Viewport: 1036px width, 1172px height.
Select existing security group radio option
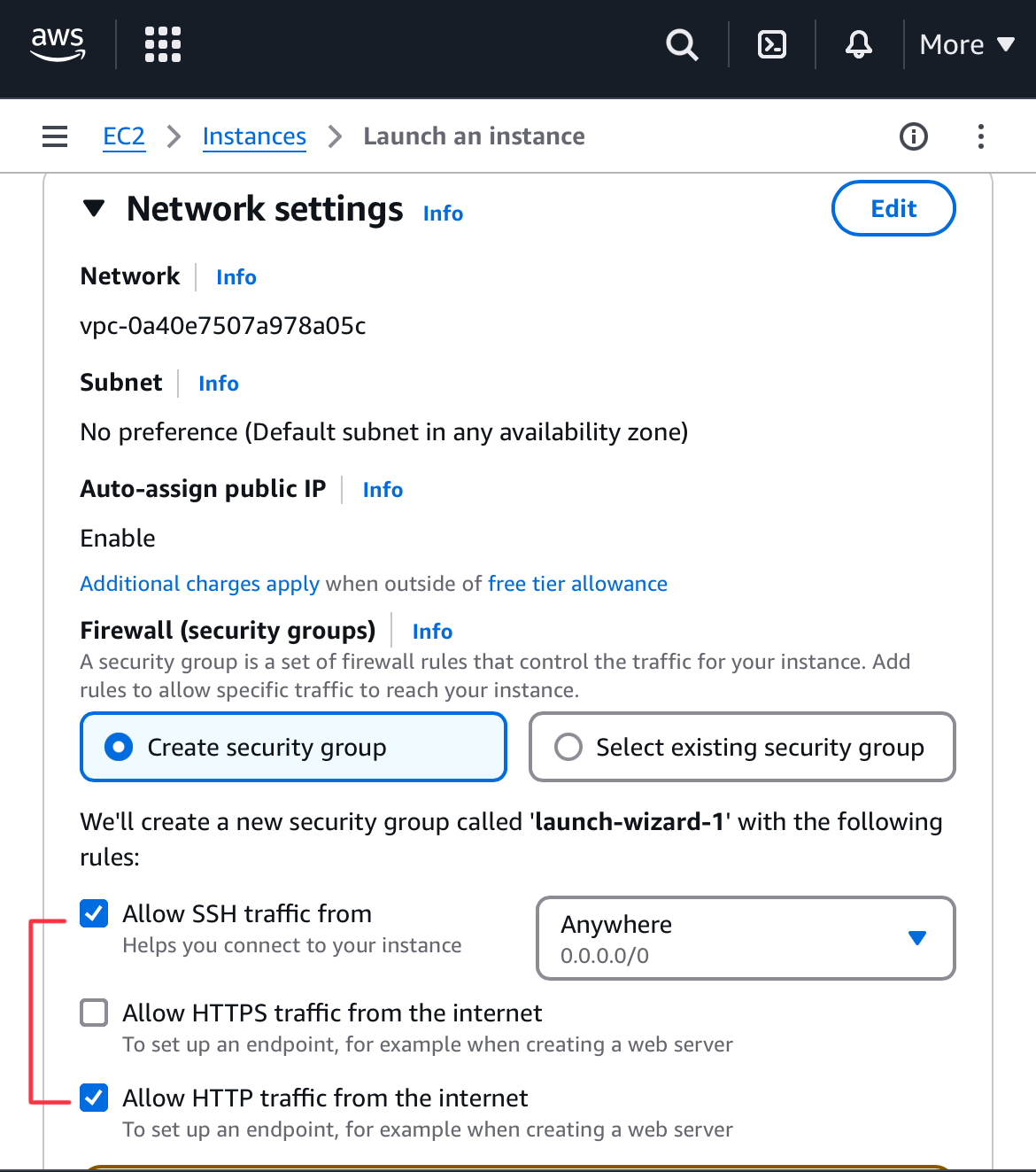(x=568, y=747)
